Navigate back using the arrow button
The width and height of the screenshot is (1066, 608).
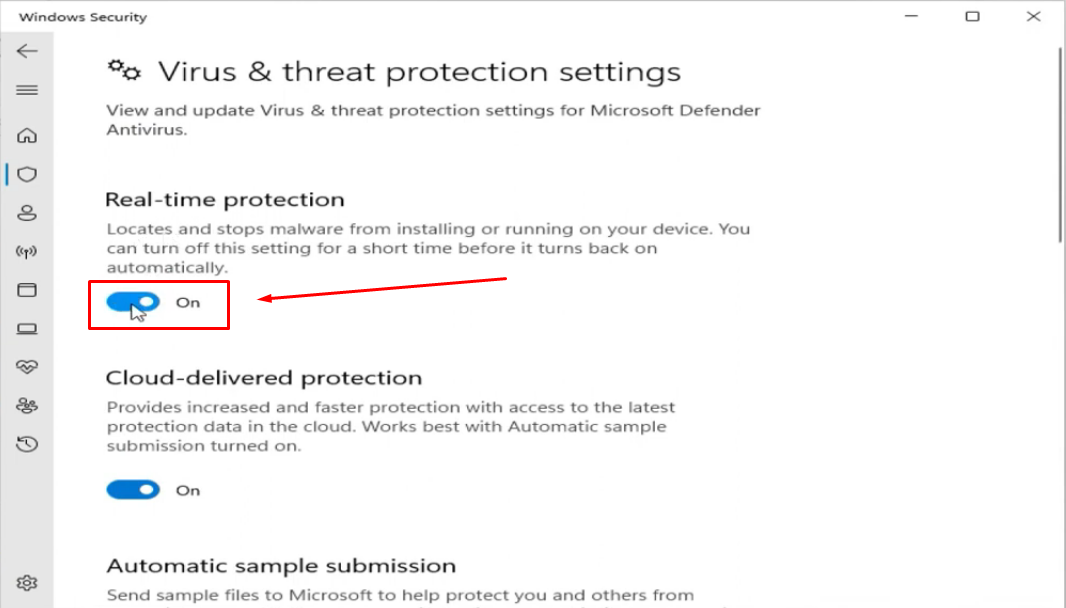pyautogui.click(x=27, y=50)
